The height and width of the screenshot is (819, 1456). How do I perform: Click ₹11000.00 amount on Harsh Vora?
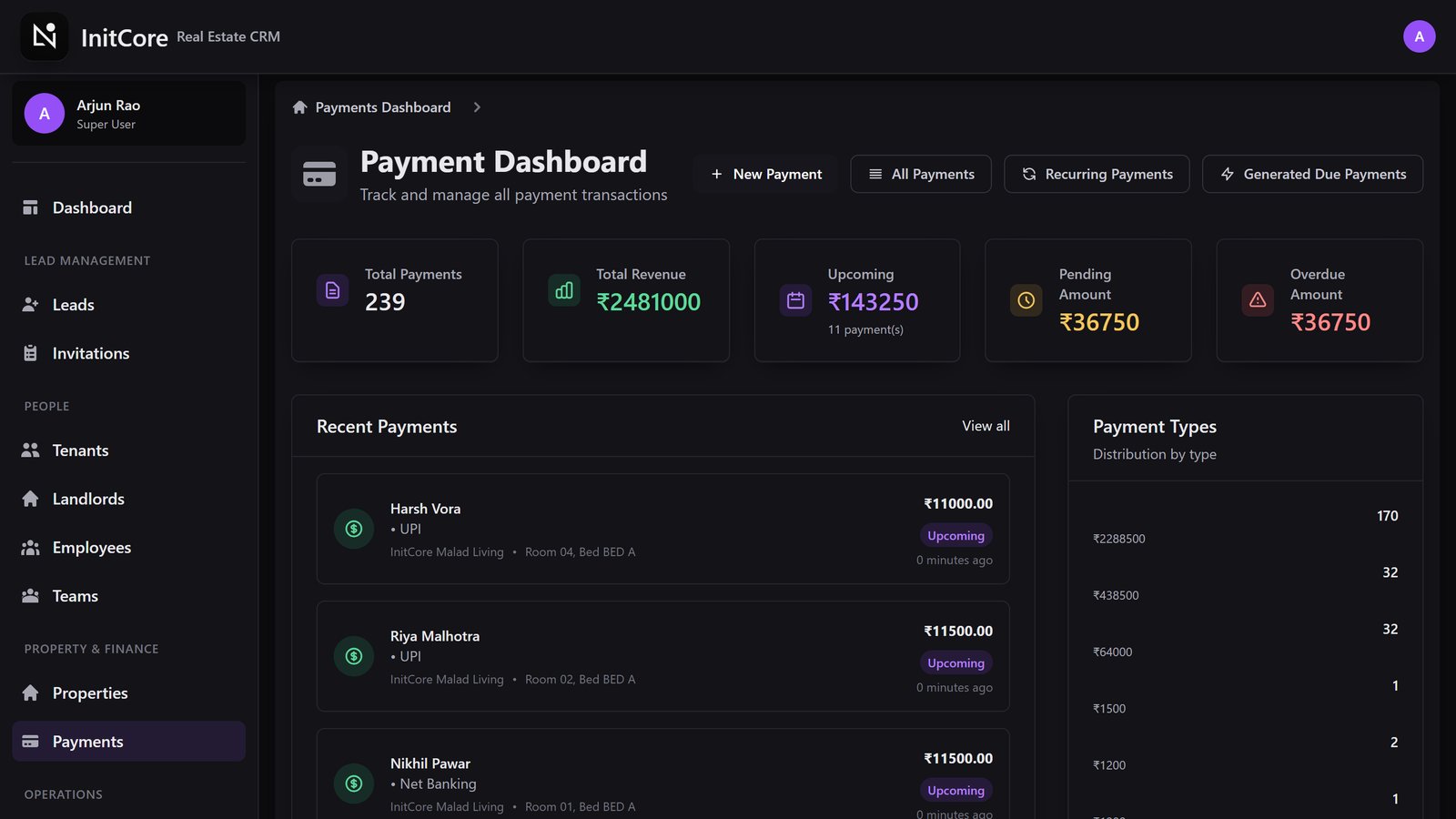[958, 503]
